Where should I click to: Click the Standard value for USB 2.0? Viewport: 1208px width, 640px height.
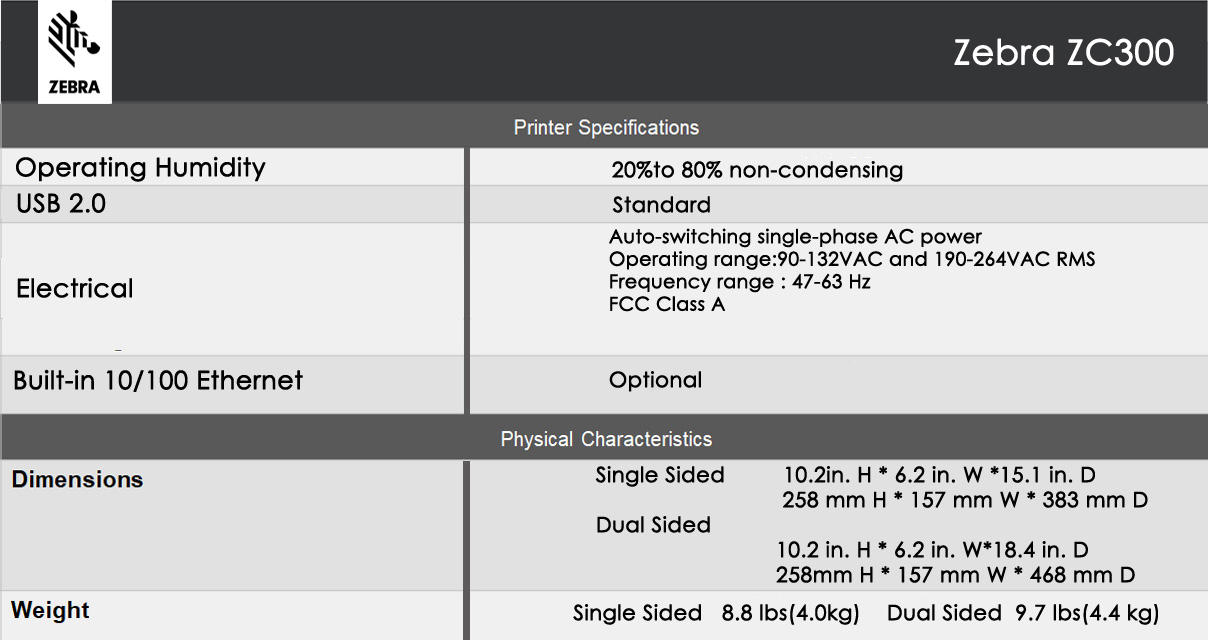[661, 205]
